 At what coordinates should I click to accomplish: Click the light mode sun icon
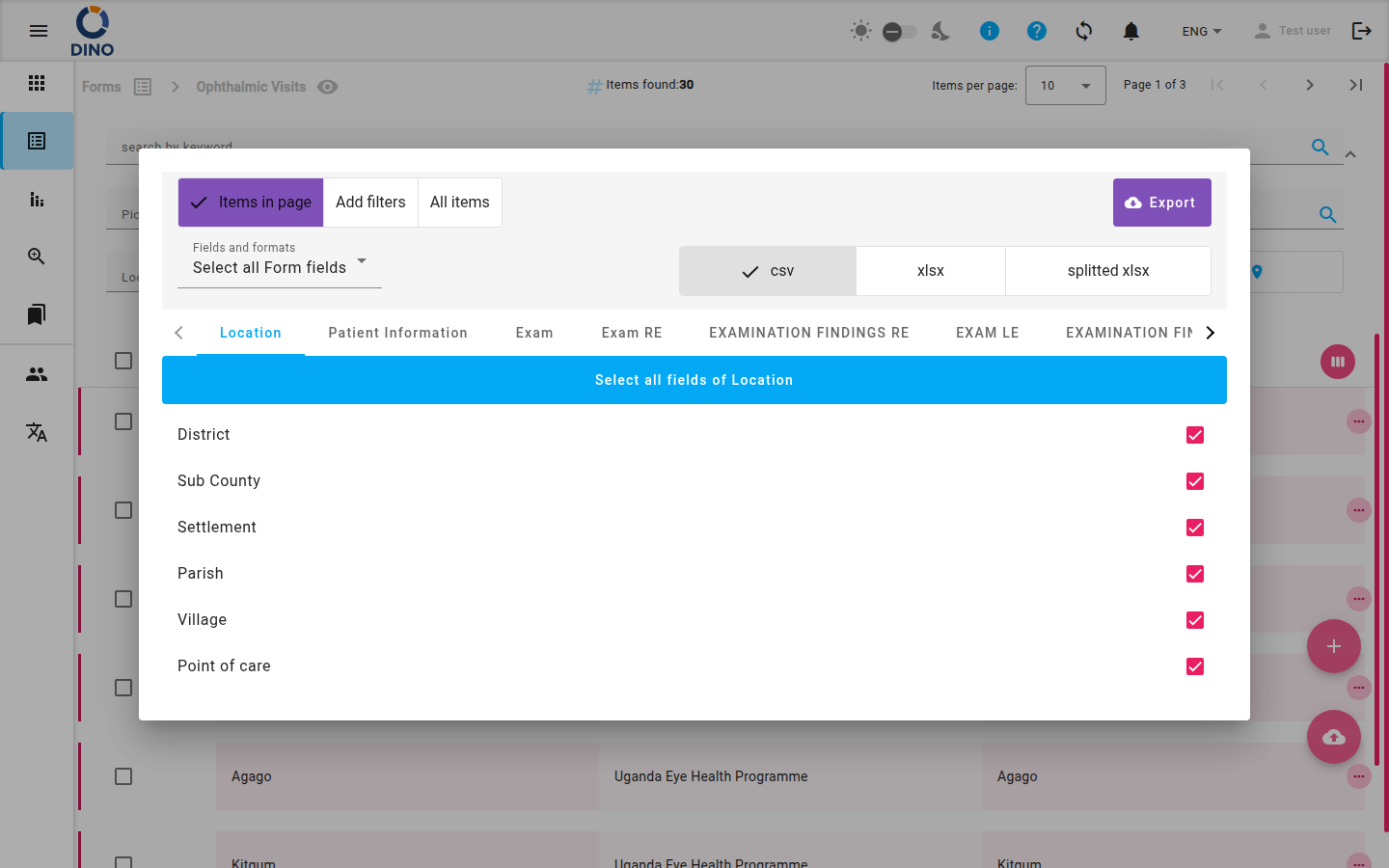point(860,31)
